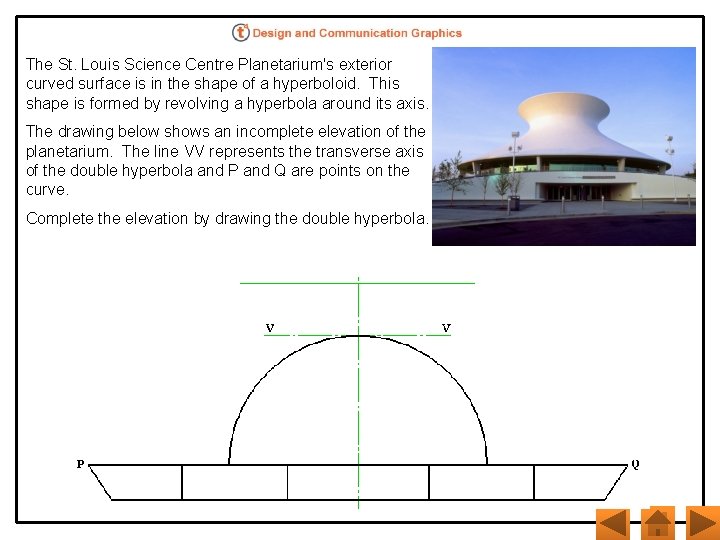Click the right V label

pyautogui.click(x=446, y=328)
